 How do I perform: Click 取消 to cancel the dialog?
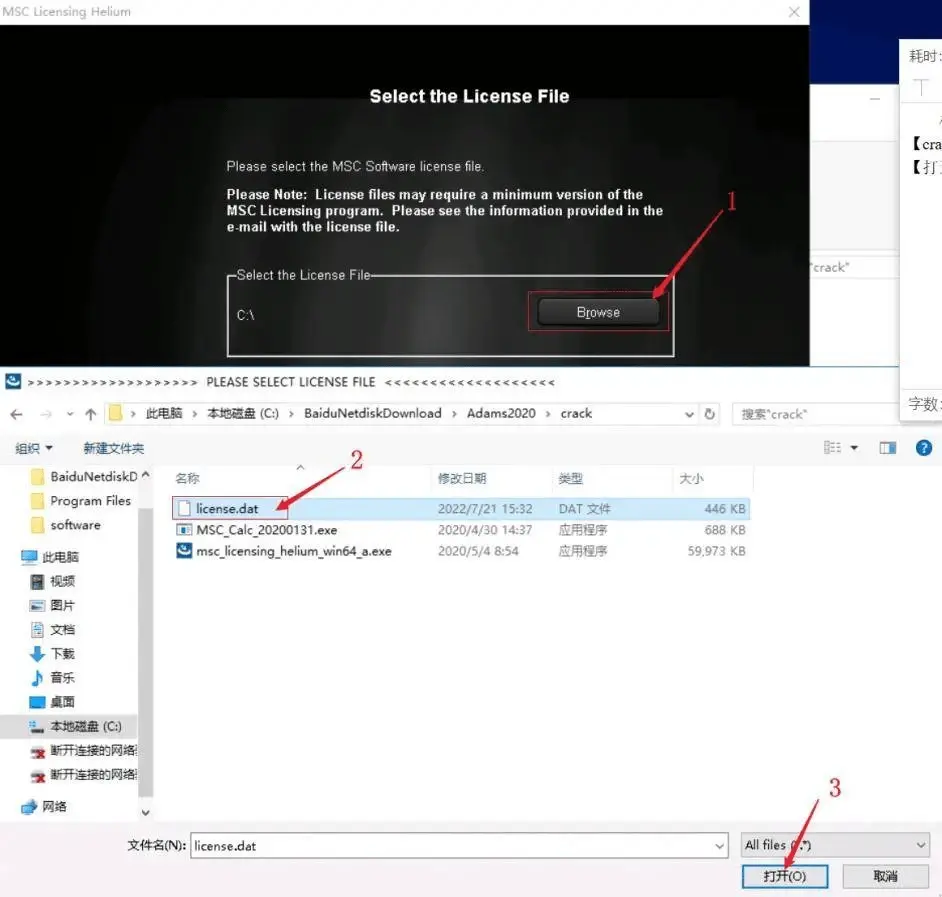(885, 877)
